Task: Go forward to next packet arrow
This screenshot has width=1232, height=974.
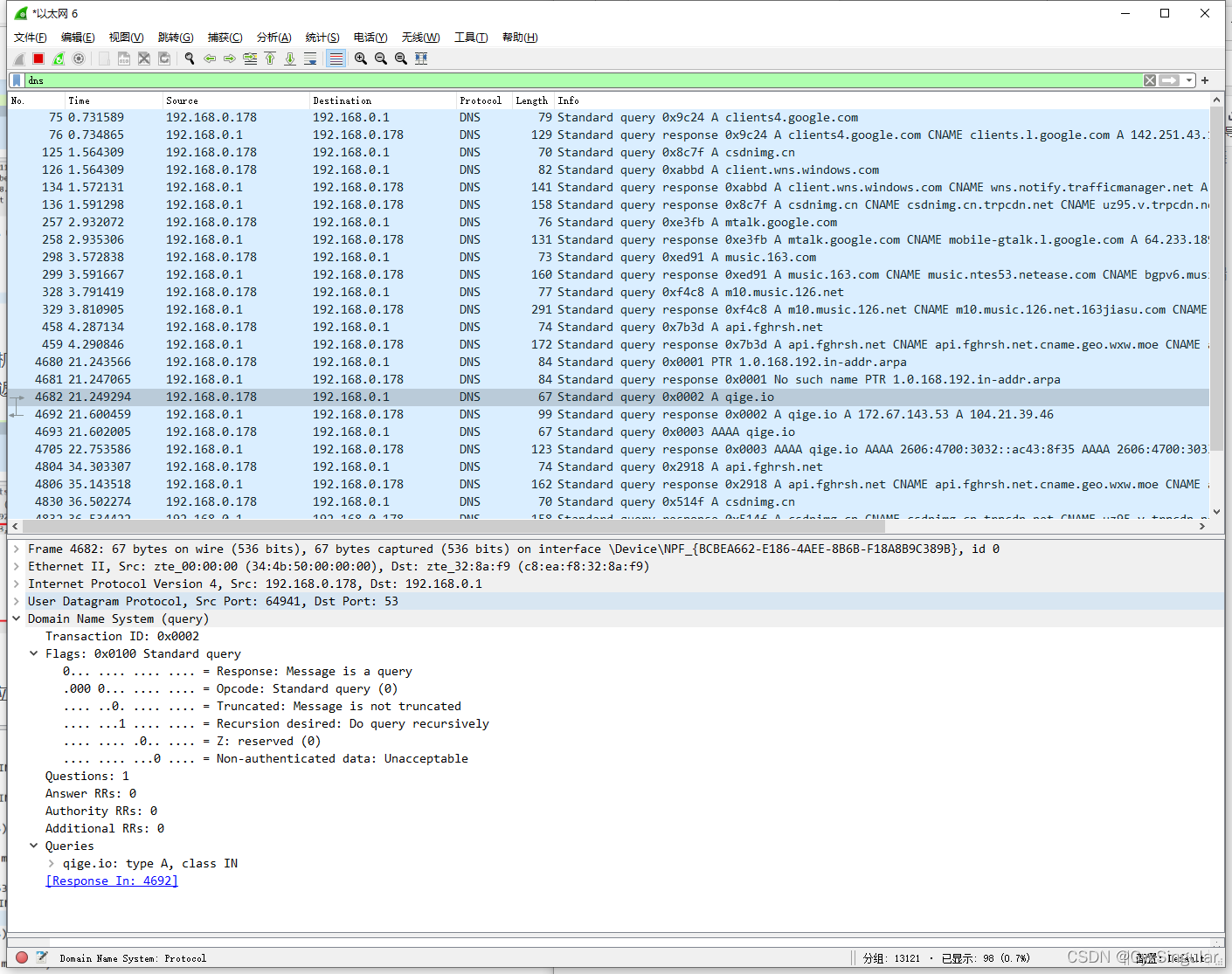Action: [230, 59]
